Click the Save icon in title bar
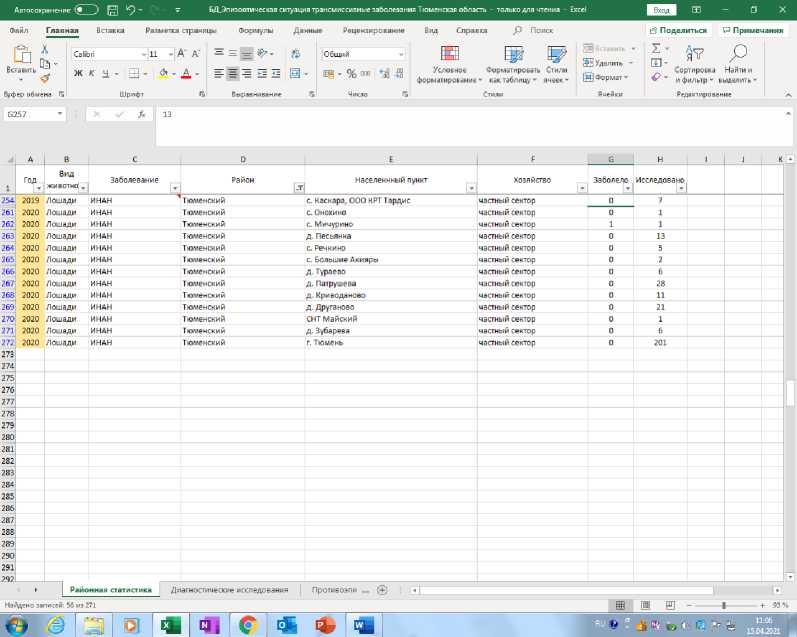 (111, 9)
